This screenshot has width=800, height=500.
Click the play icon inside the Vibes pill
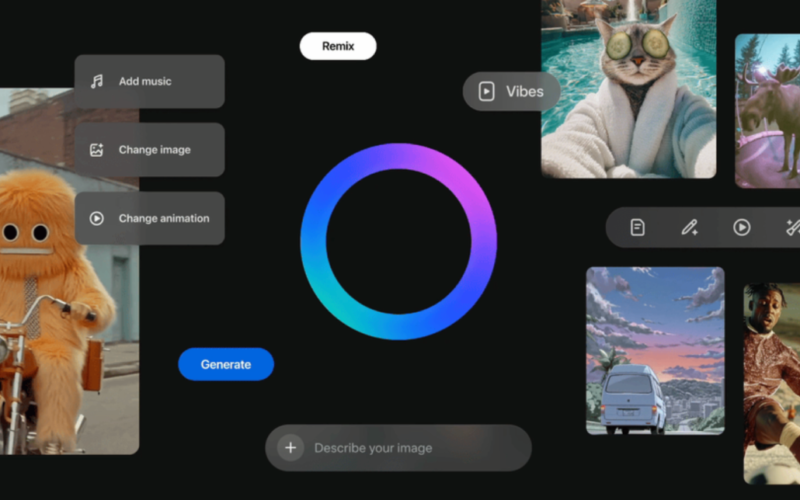pos(486,92)
